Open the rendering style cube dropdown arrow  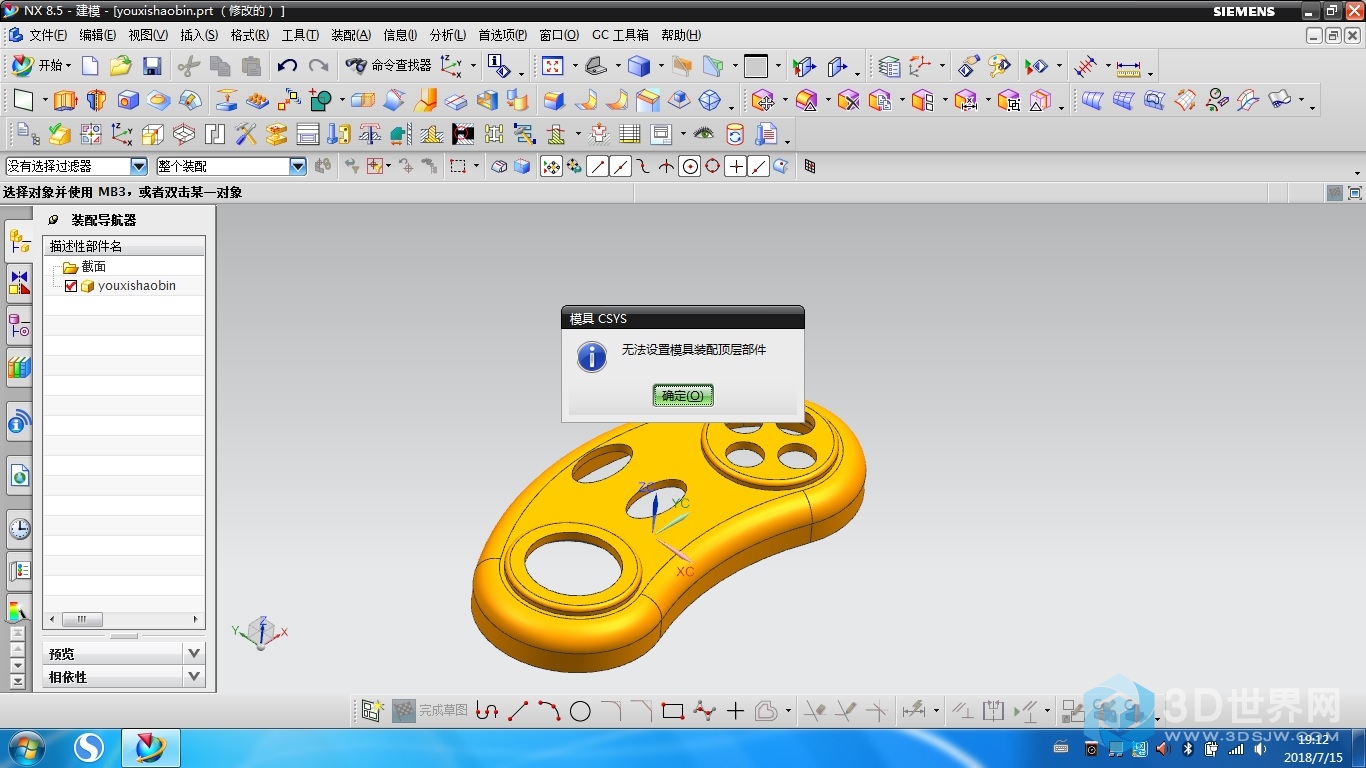[x=659, y=67]
